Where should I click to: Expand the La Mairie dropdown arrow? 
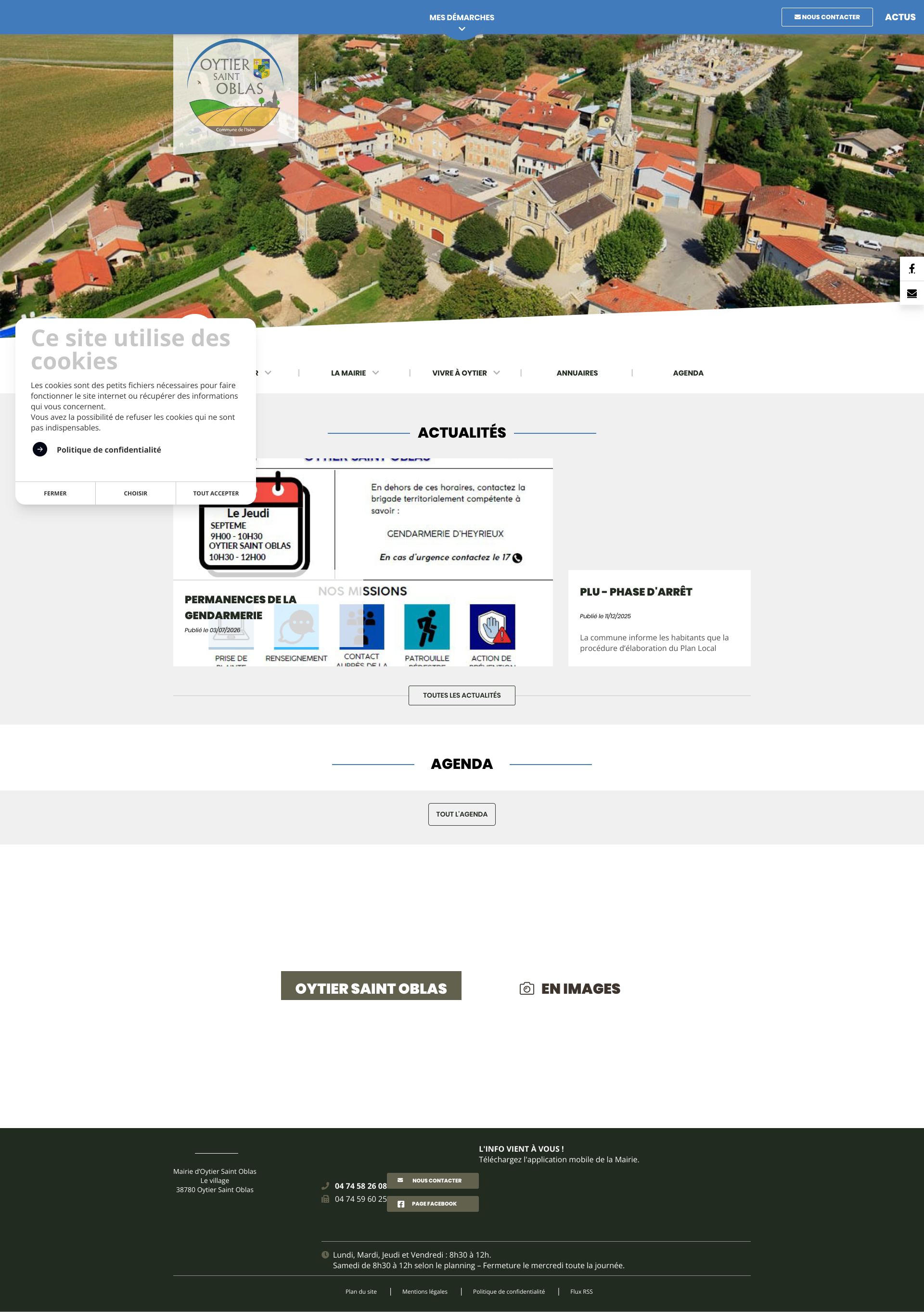376,373
